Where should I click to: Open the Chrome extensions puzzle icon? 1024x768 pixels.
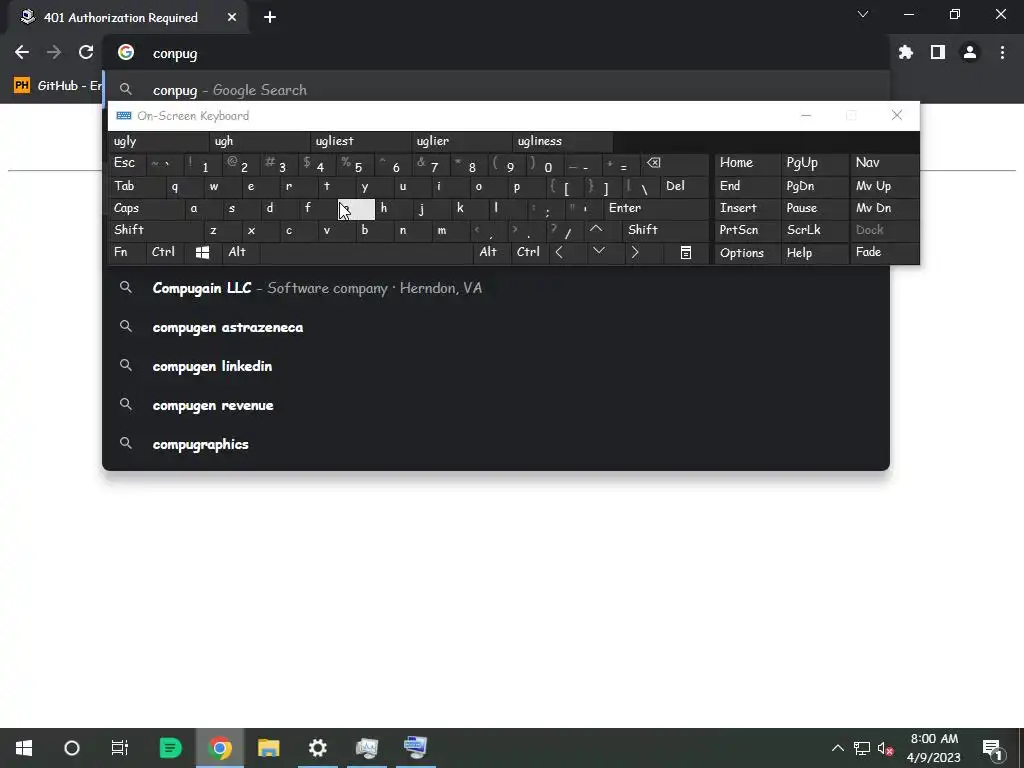pos(905,52)
